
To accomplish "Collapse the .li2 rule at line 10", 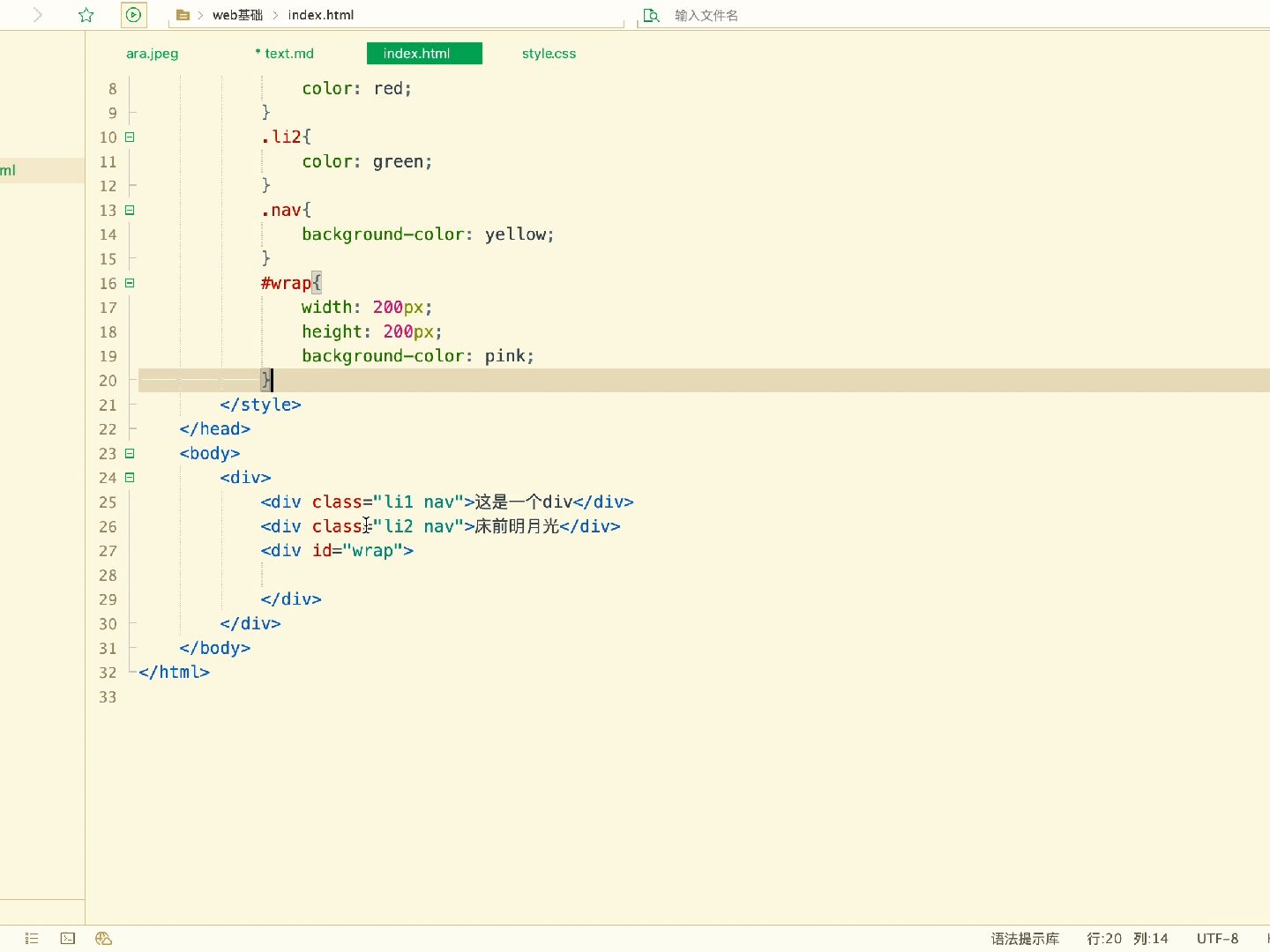I will click(x=130, y=137).
